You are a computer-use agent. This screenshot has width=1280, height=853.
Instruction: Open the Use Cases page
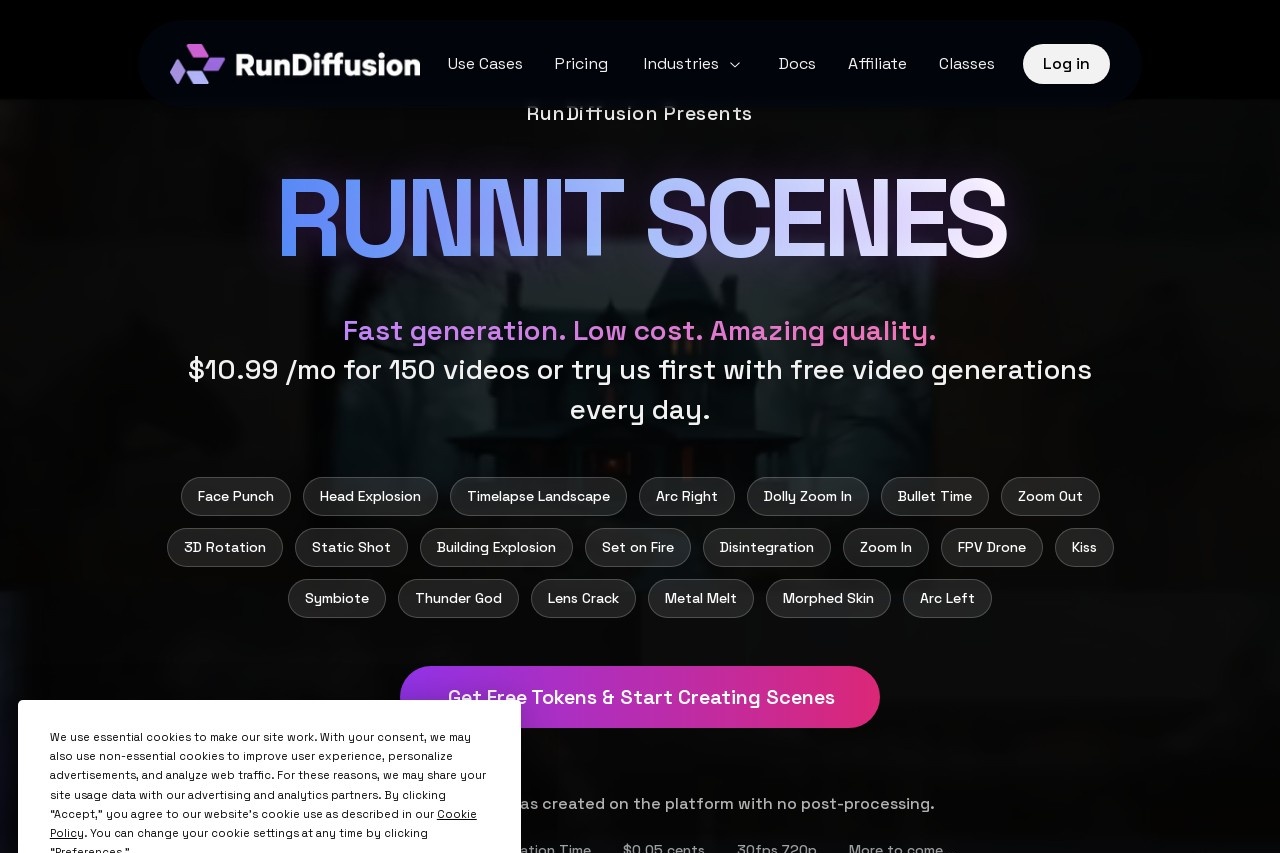485,64
